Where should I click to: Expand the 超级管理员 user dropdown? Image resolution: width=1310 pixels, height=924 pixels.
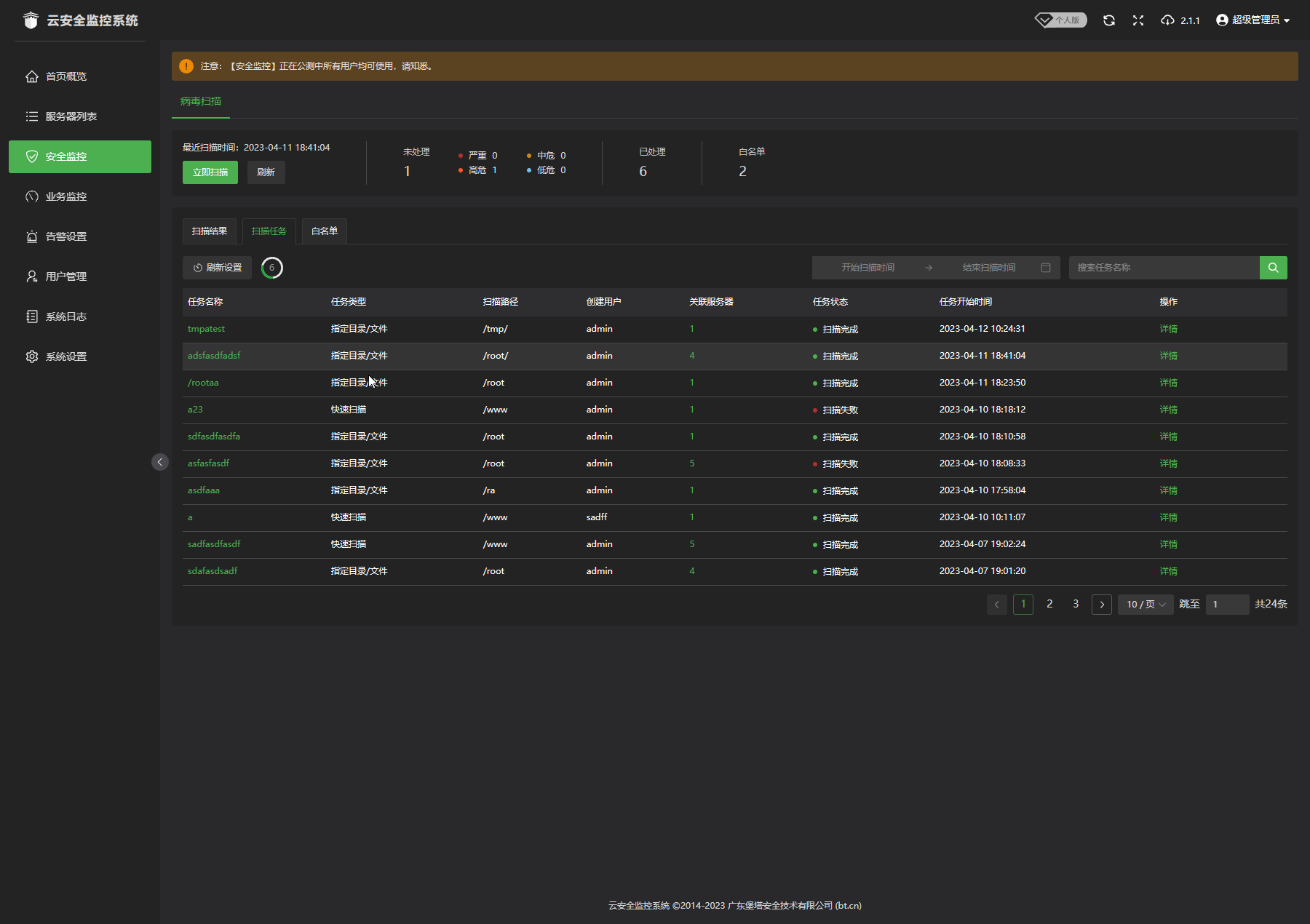point(1253,20)
